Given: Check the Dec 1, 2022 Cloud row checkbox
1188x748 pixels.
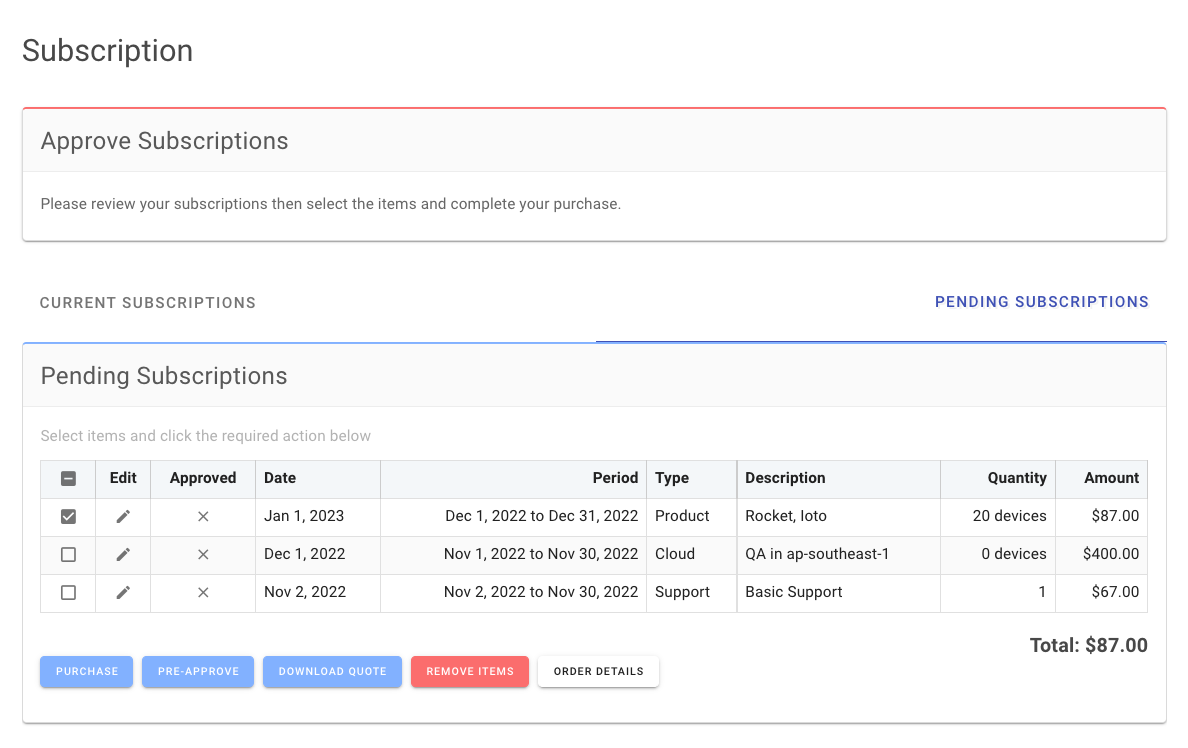Looking at the screenshot, I should tap(68, 554).
